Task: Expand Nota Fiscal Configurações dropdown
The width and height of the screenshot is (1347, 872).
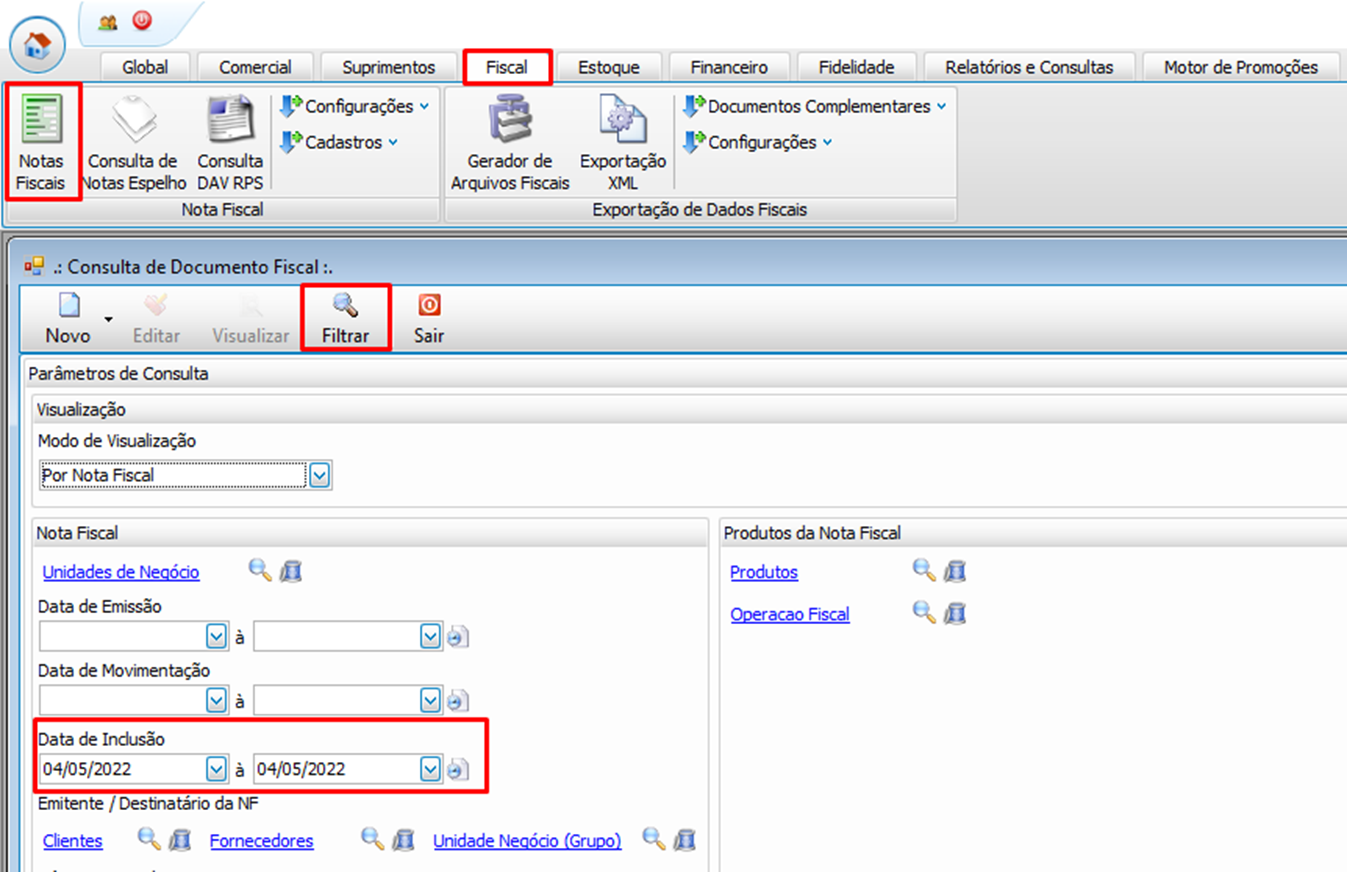Action: point(355,106)
